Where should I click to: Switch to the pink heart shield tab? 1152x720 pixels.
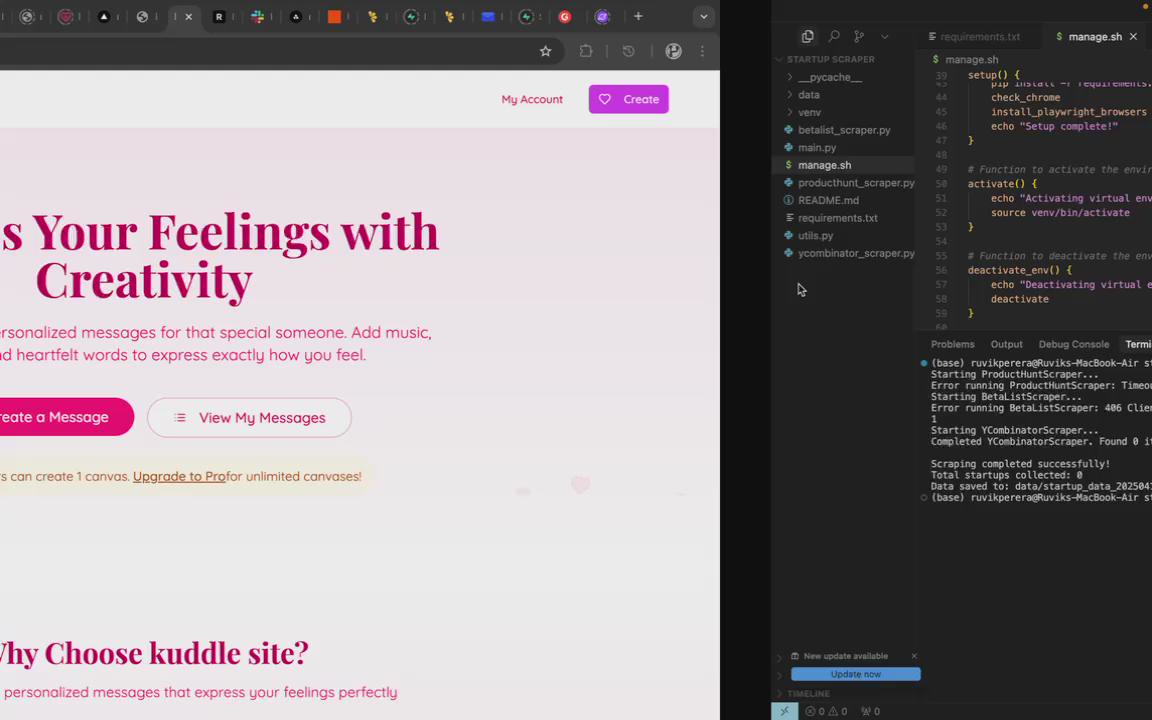pos(65,16)
